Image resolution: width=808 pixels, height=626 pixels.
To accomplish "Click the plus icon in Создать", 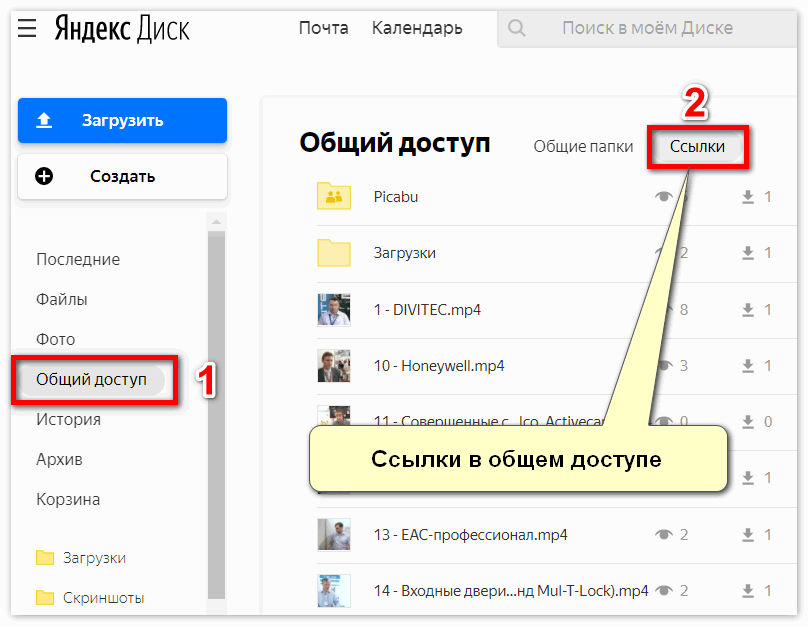I will coord(44,176).
